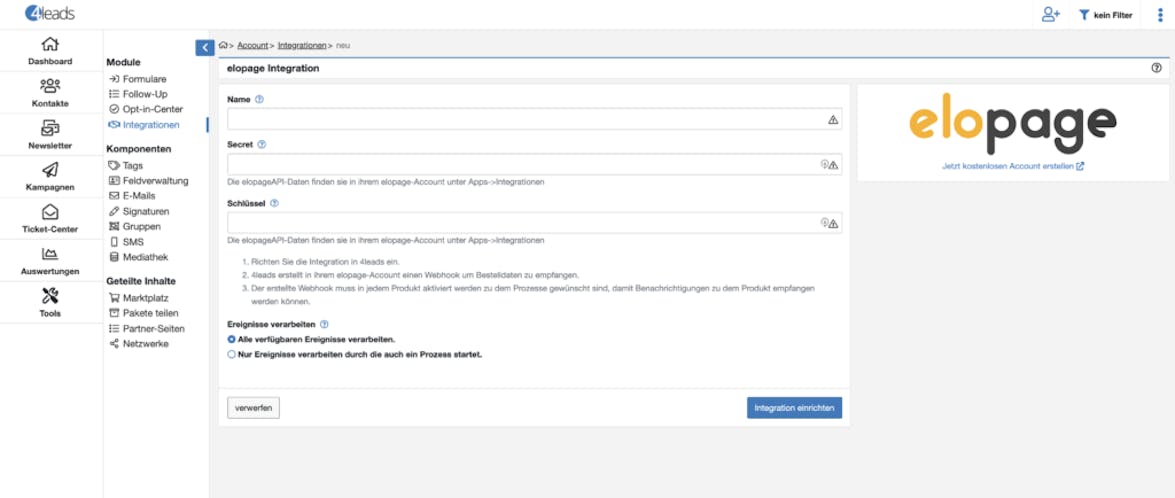Click the Secret input field
1175x498 pixels.
pos(534,165)
